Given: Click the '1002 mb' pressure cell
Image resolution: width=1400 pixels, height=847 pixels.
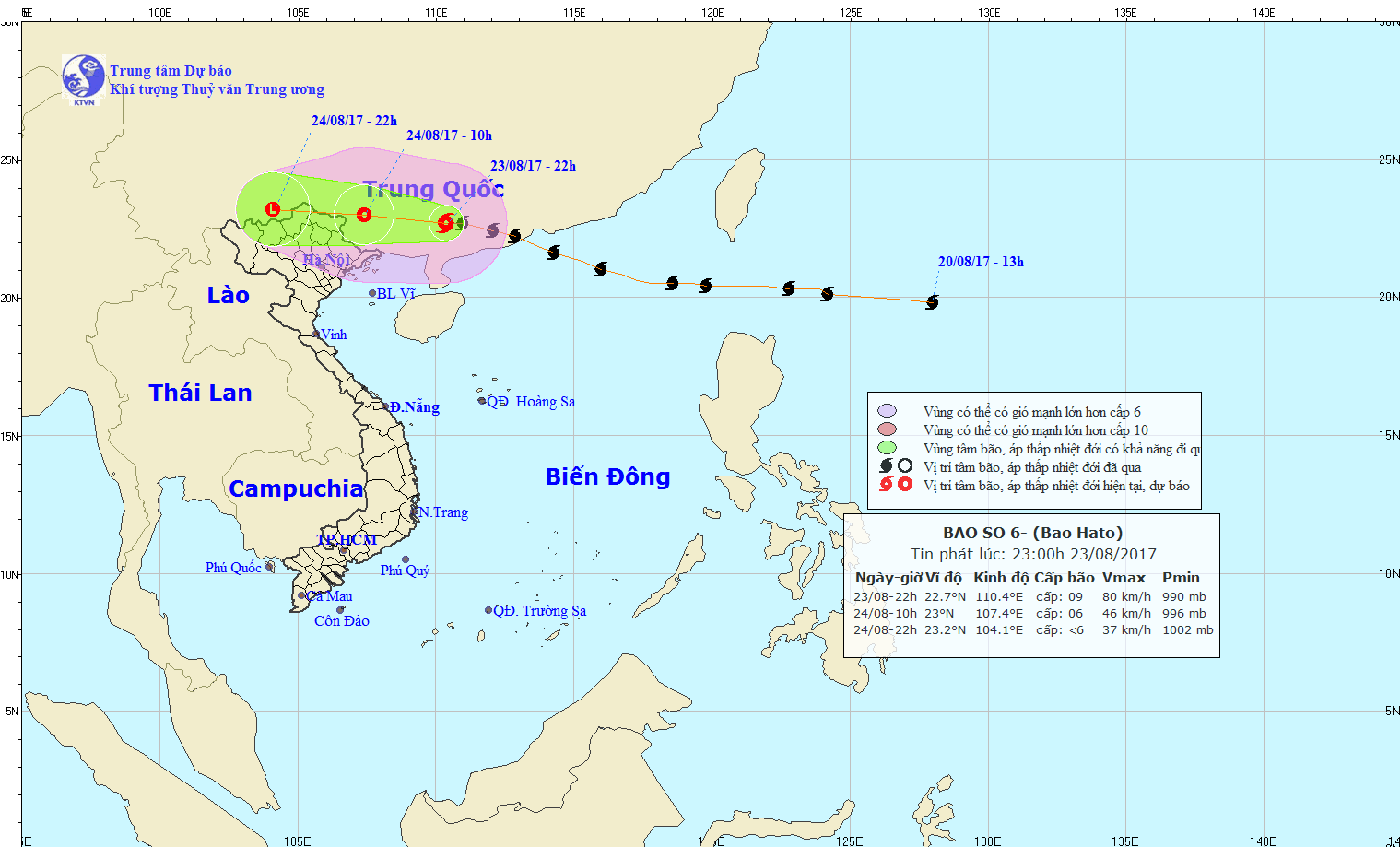Looking at the screenshot, I should point(1188,630).
